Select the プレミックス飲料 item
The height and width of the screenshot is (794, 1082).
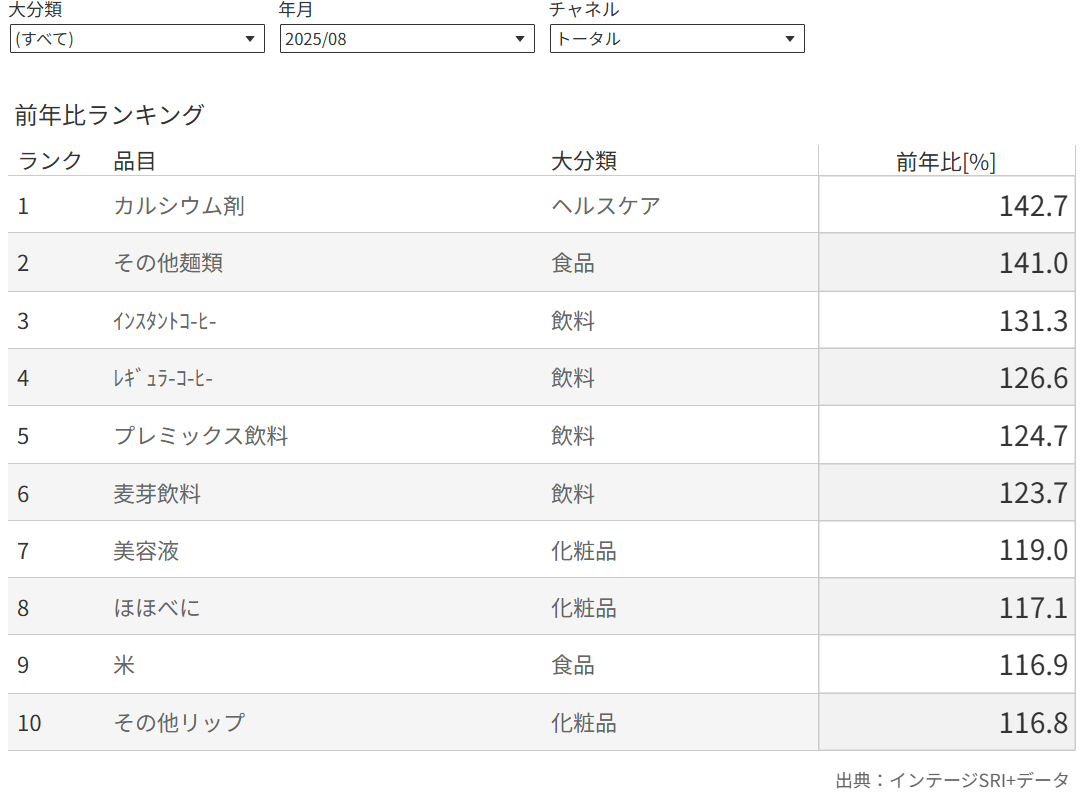(201, 436)
